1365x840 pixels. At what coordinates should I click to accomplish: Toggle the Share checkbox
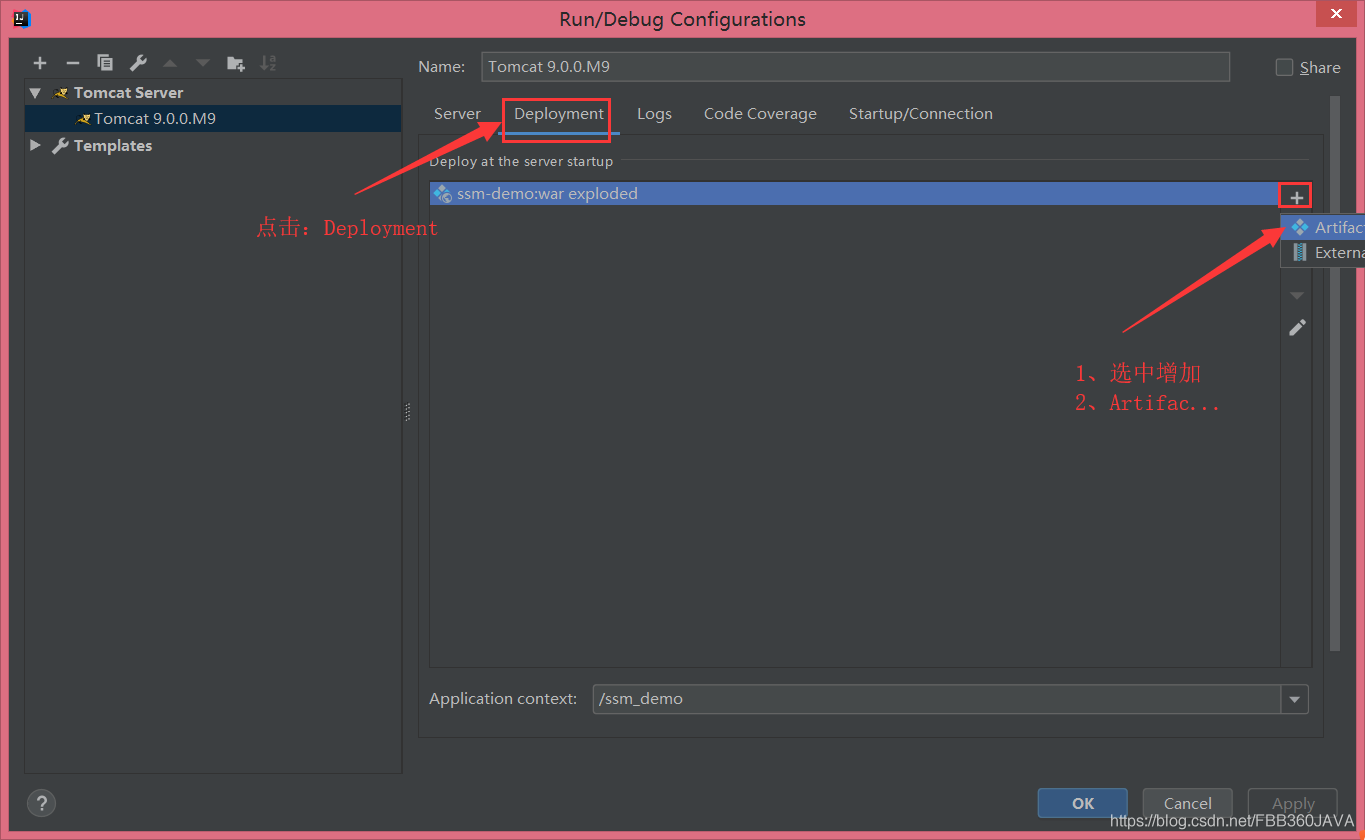point(1285,67)
